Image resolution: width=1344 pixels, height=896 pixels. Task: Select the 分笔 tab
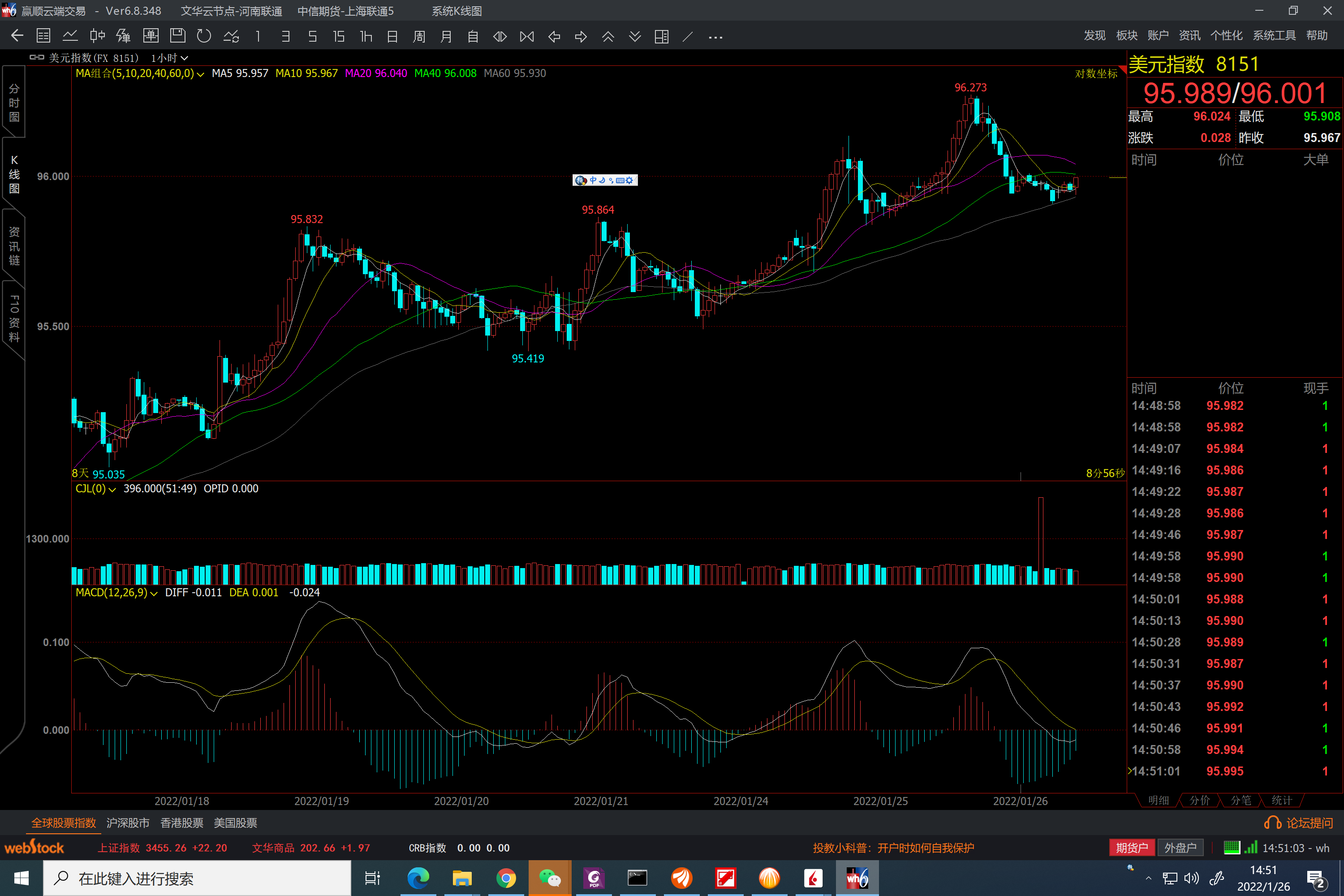pos(1241,800)
